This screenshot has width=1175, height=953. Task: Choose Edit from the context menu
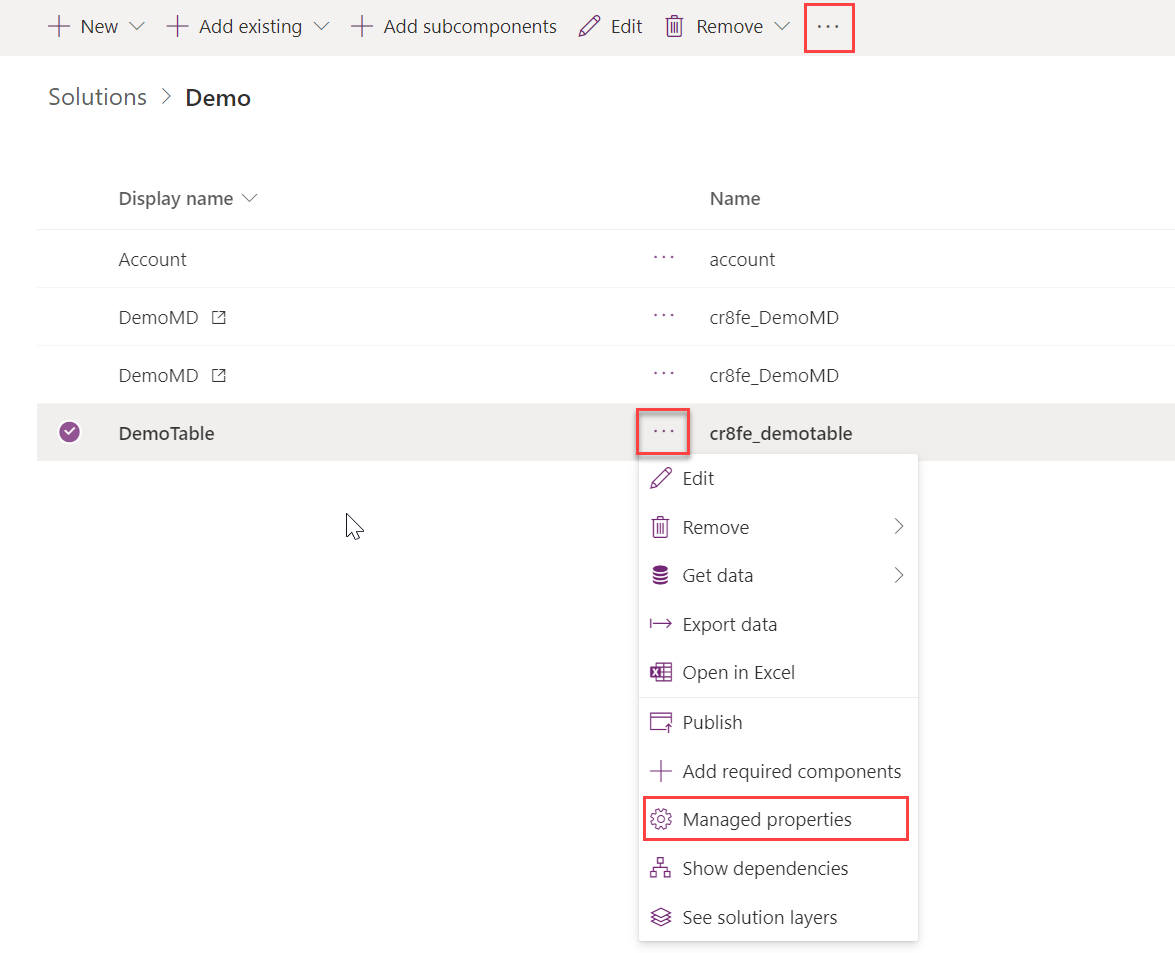(x=778, y=479)
